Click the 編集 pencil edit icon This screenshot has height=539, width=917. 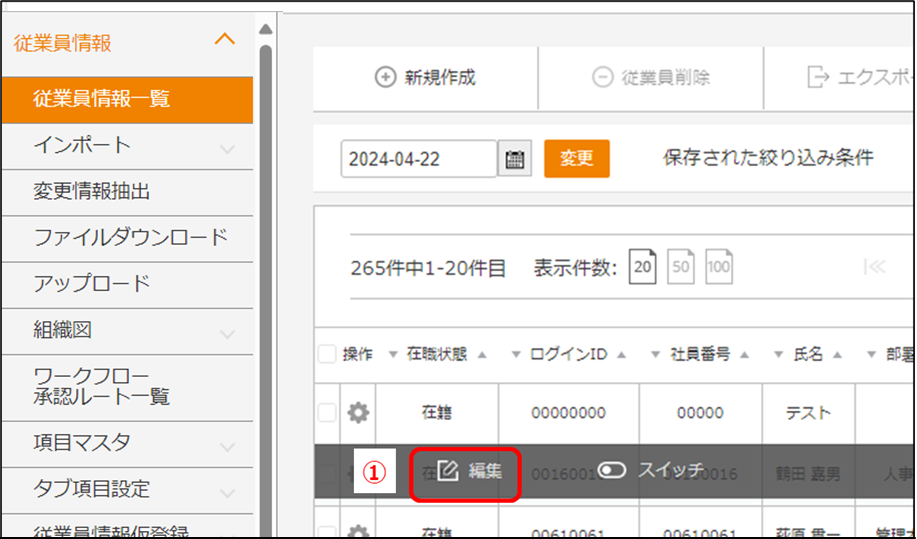click(x=447, y=470)
